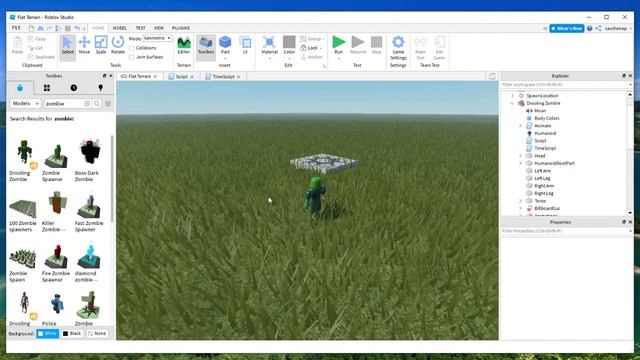The image size is (640, 360).
Task: Click the Stop button
Action: 376,45
